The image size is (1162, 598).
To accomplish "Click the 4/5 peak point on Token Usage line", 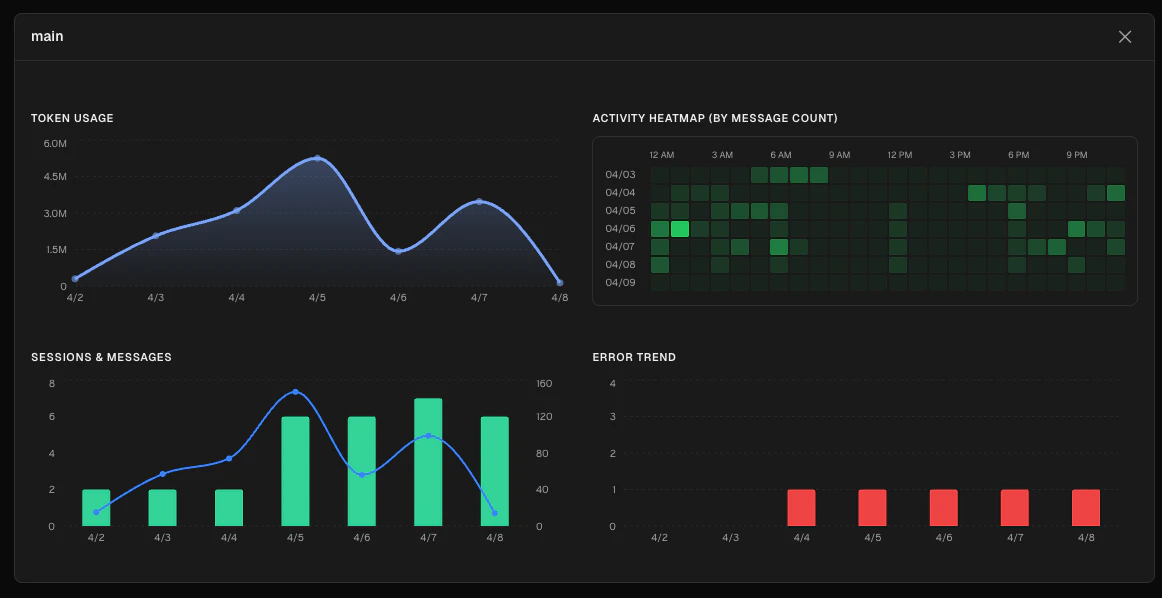I will (x=317, y=158).
